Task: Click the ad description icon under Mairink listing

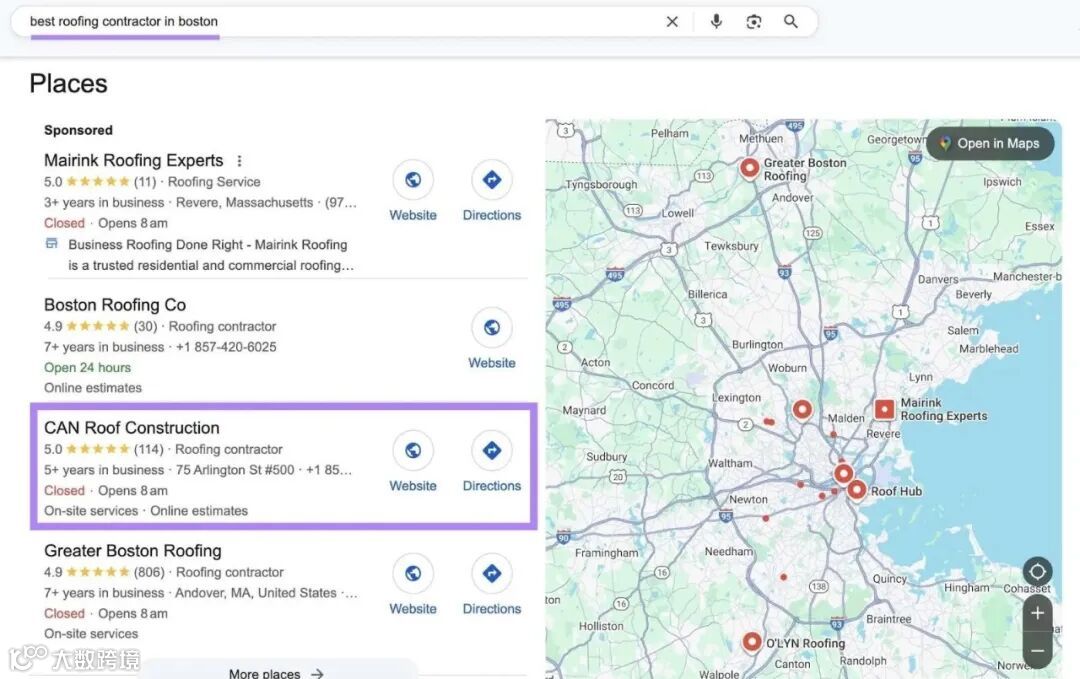Action: (x=52, y=244)
